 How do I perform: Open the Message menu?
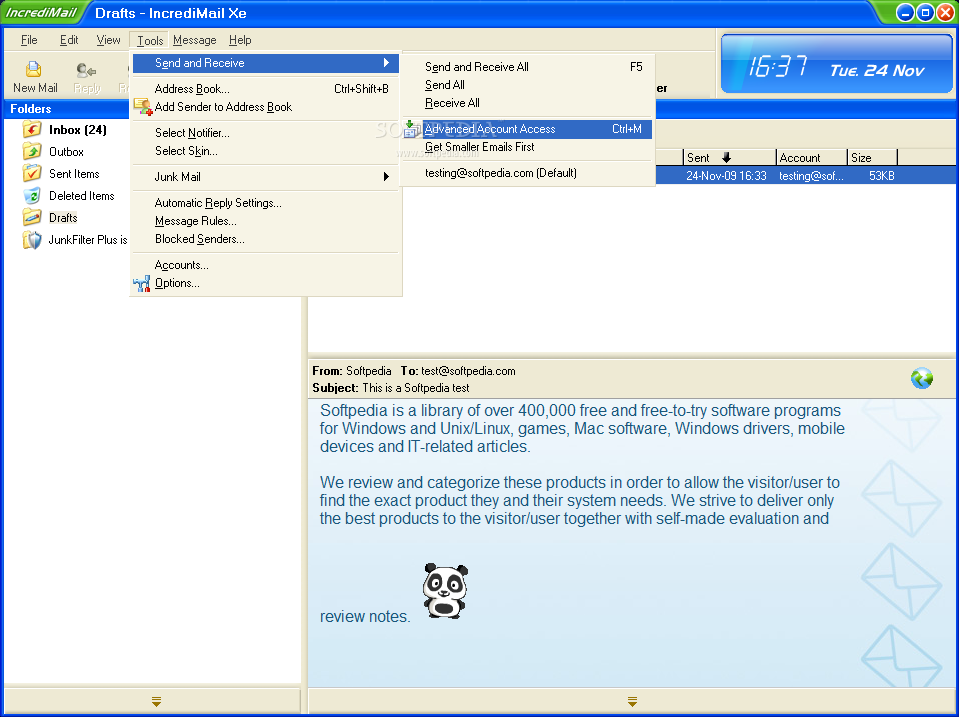point(194,40)
